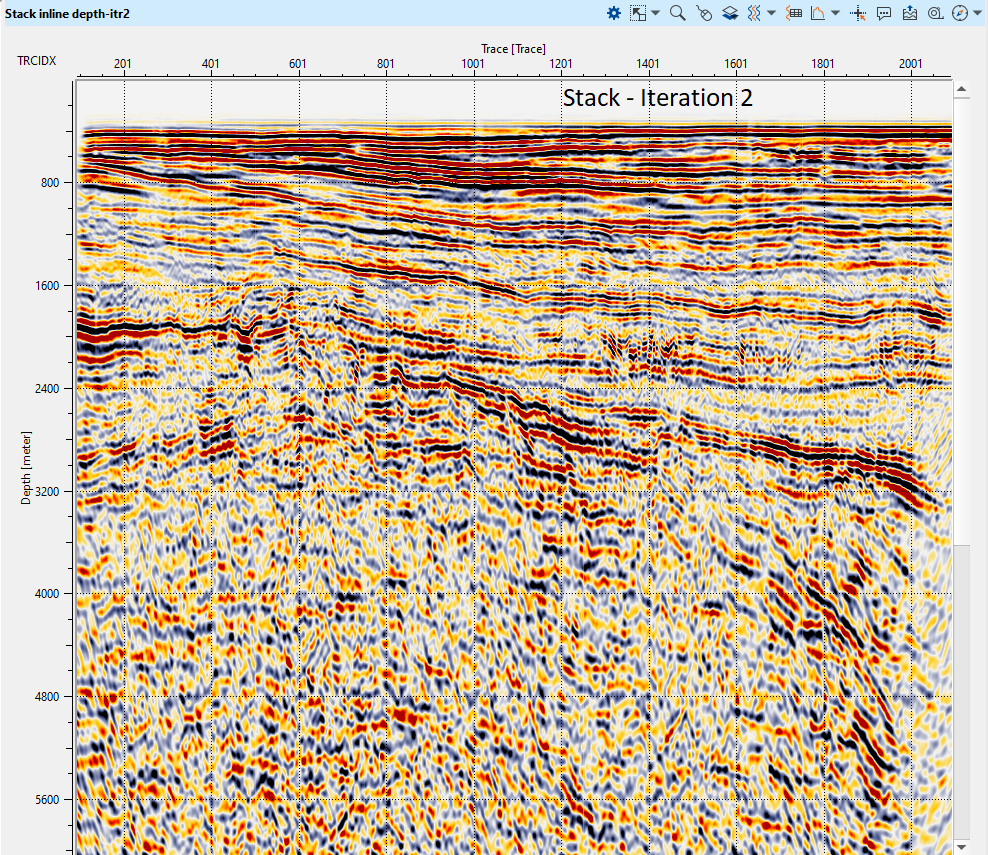
Task: Activate the magnifier zoom tool
Action: click(677, 13)
